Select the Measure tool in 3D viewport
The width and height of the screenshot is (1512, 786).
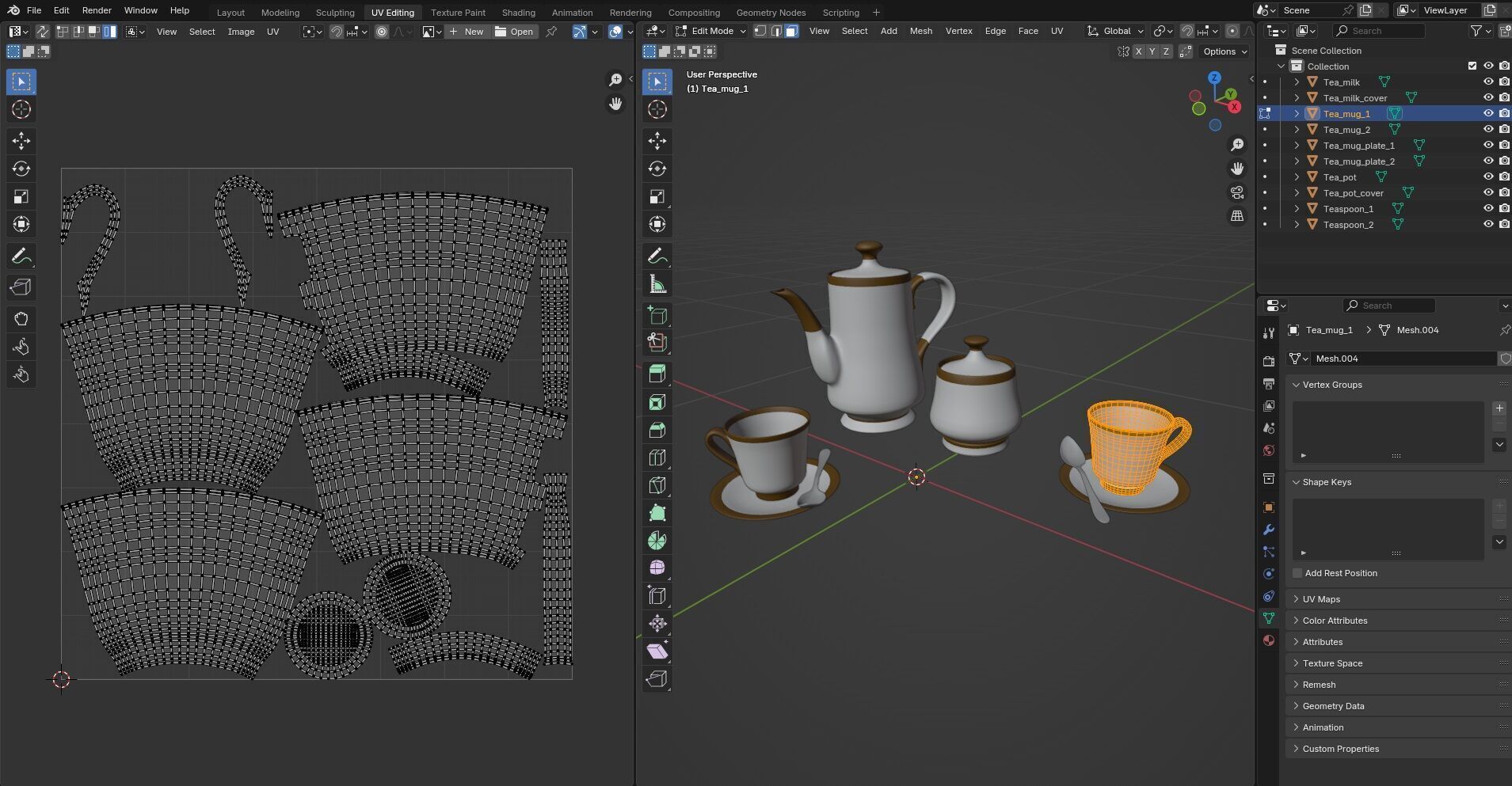657,284
